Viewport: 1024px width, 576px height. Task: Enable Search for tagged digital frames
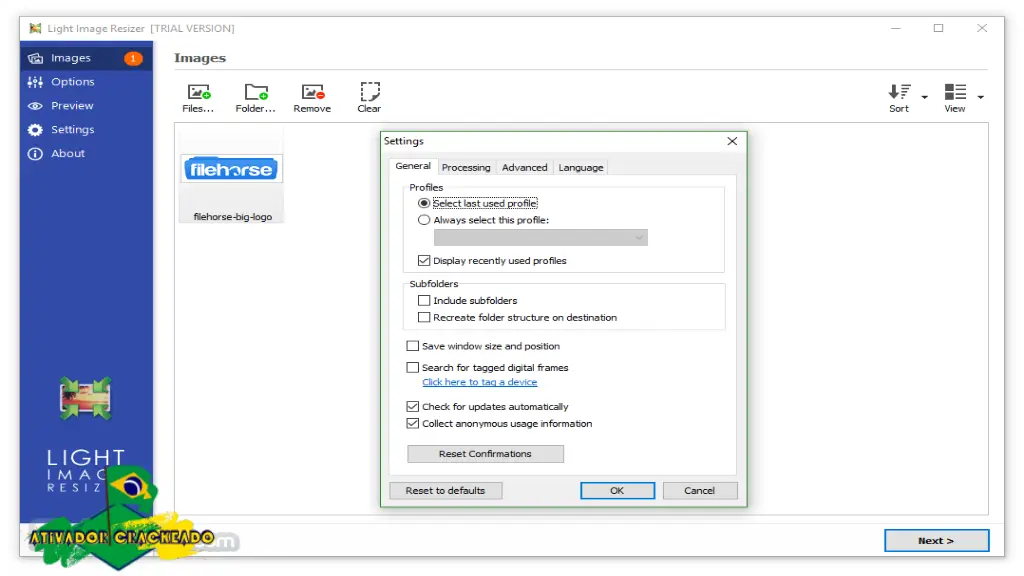pyautogui.click(x=413, y=368)
